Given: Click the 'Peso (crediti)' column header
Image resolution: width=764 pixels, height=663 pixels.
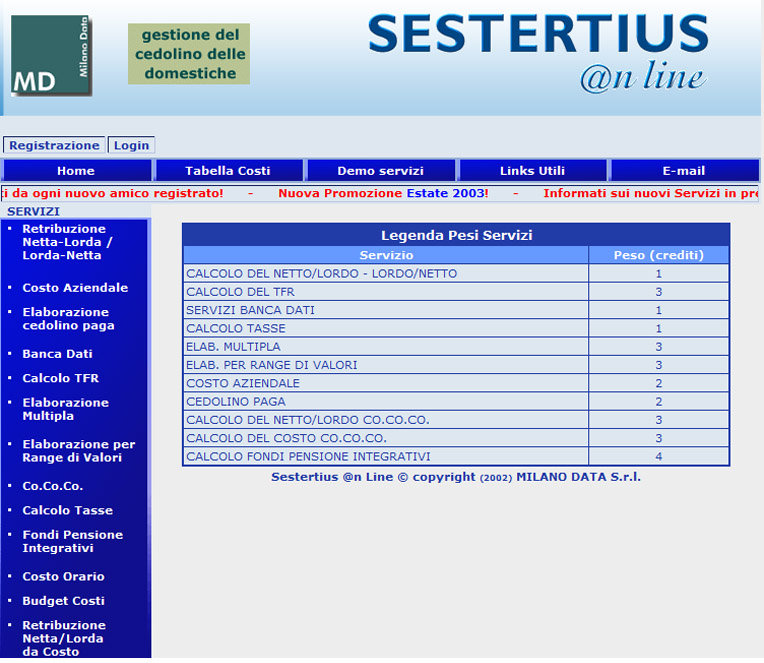Looking at the screenshot, I should click(x=659, y=255).
